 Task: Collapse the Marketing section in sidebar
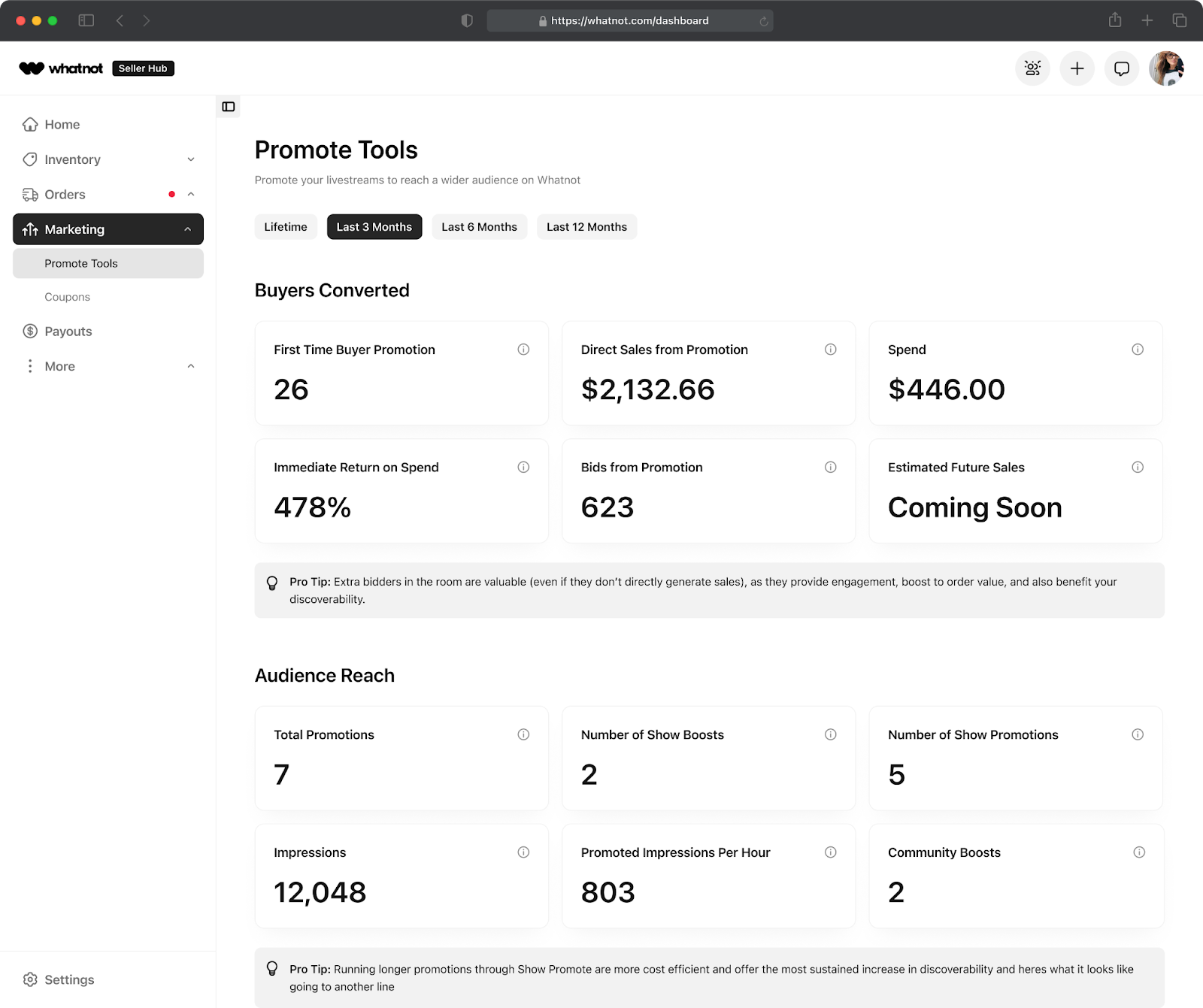pos(188,229)
